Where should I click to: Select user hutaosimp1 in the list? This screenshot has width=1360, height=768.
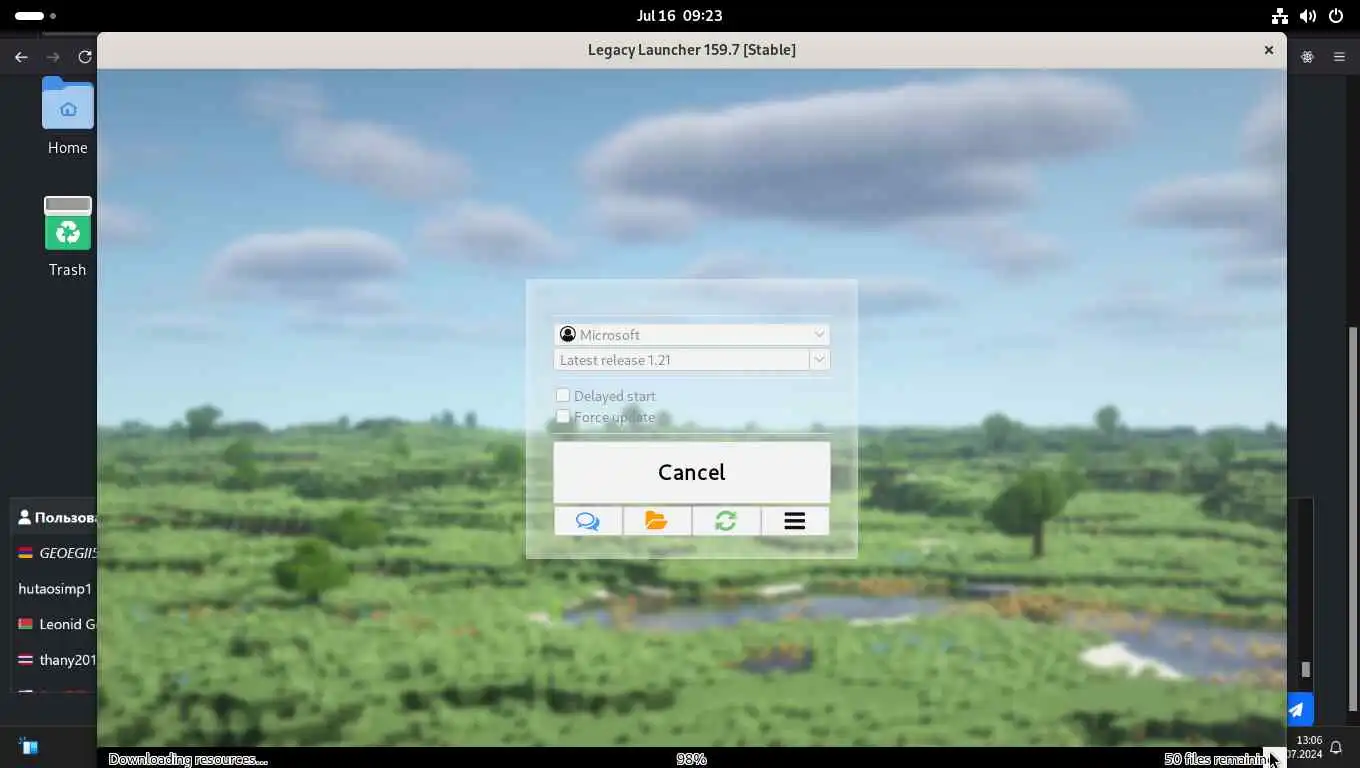(x=55, y=589)
